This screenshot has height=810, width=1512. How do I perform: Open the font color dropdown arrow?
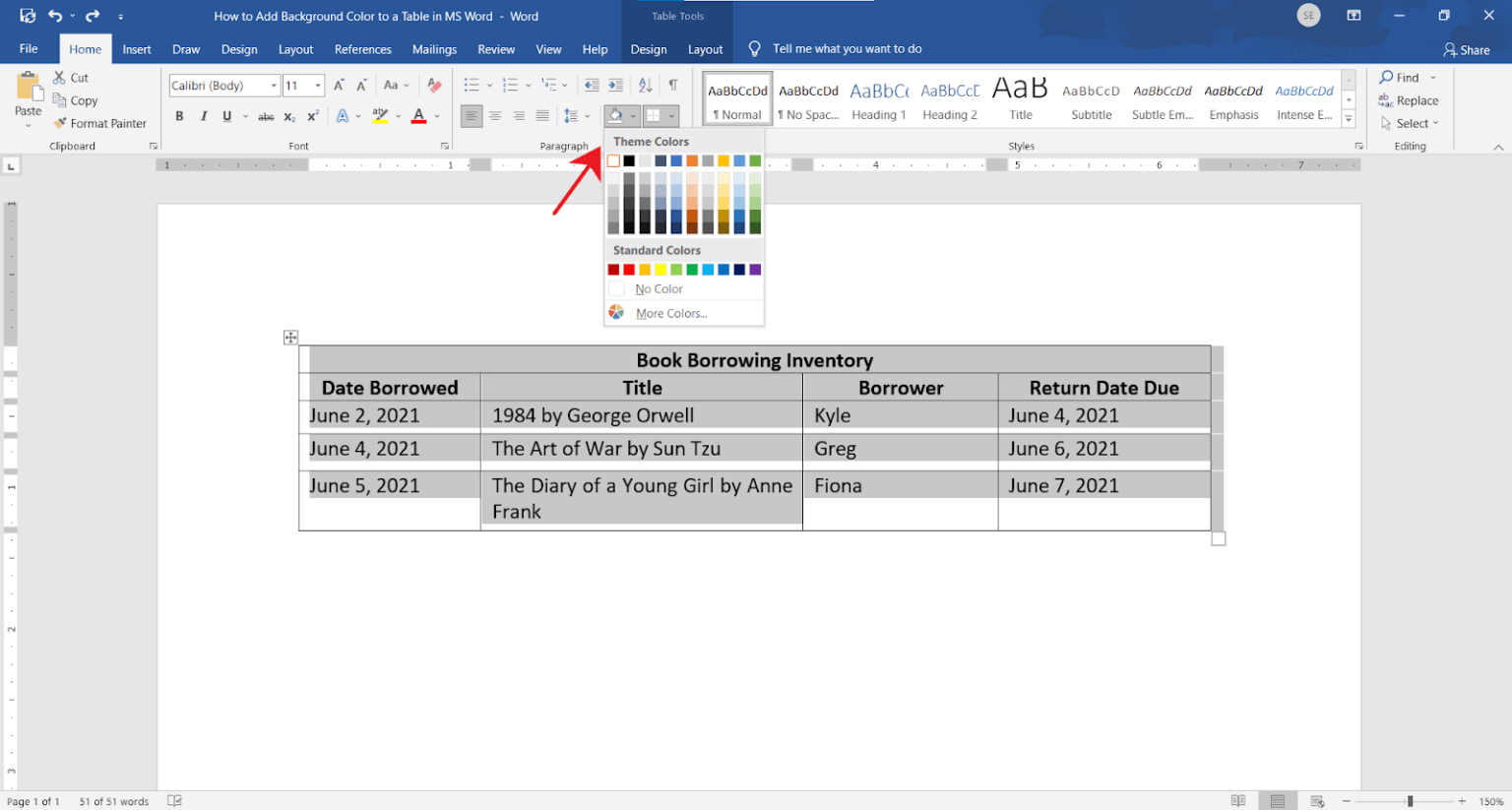pyautogui.click(x=437, y=116)
